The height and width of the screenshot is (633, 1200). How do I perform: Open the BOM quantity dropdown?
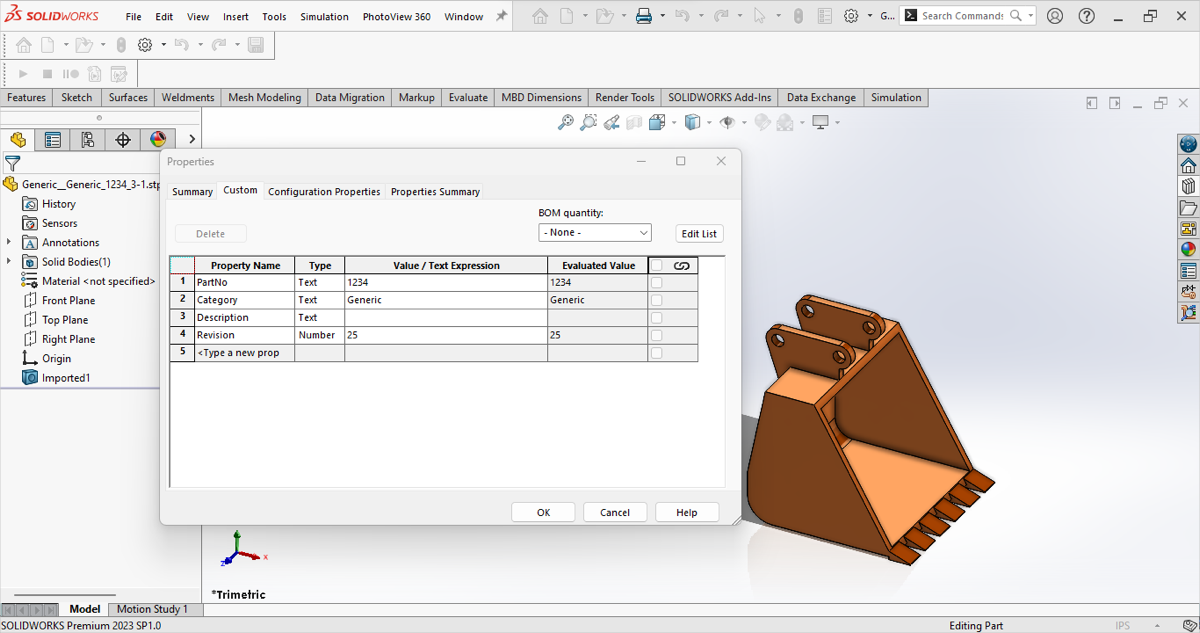tap(595, 232)
